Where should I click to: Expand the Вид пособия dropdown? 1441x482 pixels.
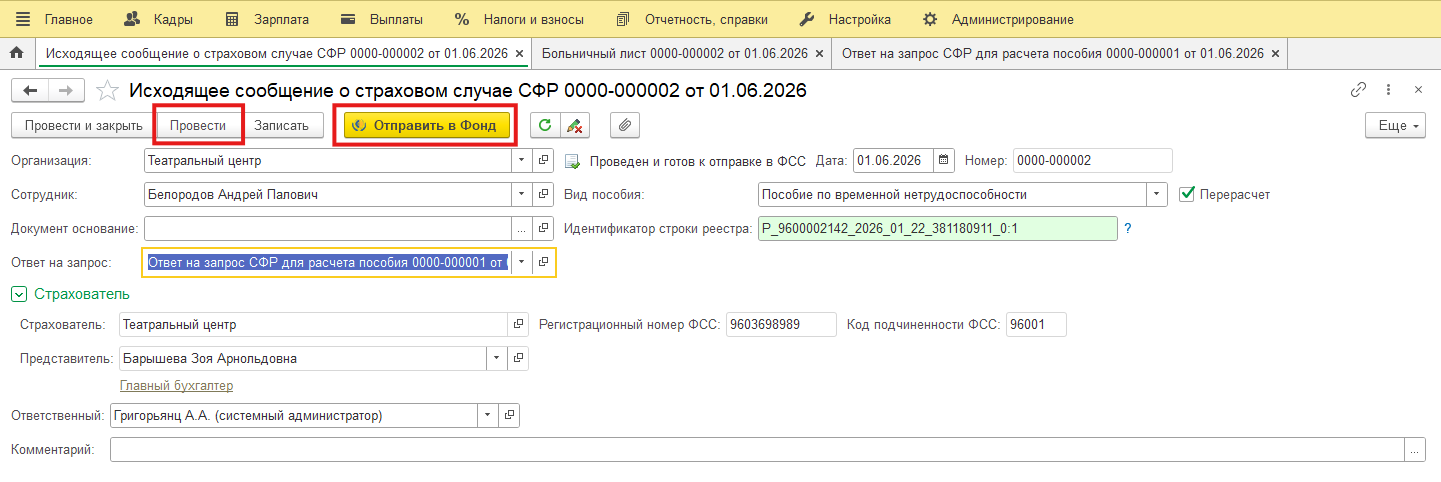(1158, 194)
